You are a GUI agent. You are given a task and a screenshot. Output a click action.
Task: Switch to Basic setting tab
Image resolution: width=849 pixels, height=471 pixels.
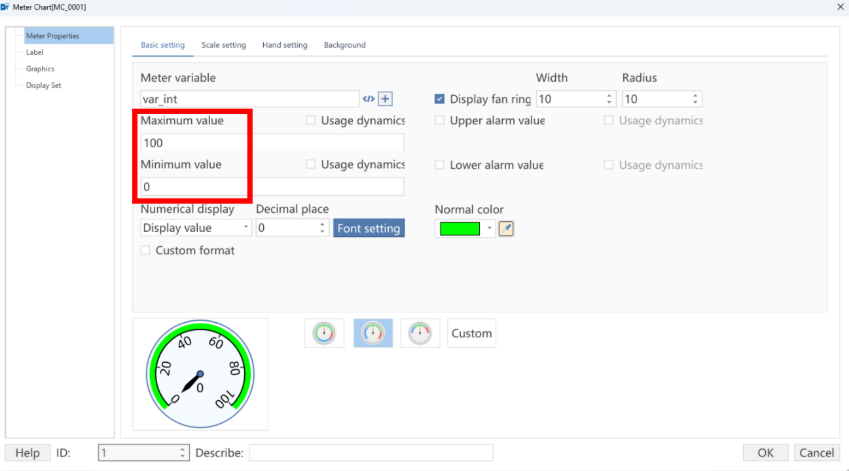(x=162, y=45)
